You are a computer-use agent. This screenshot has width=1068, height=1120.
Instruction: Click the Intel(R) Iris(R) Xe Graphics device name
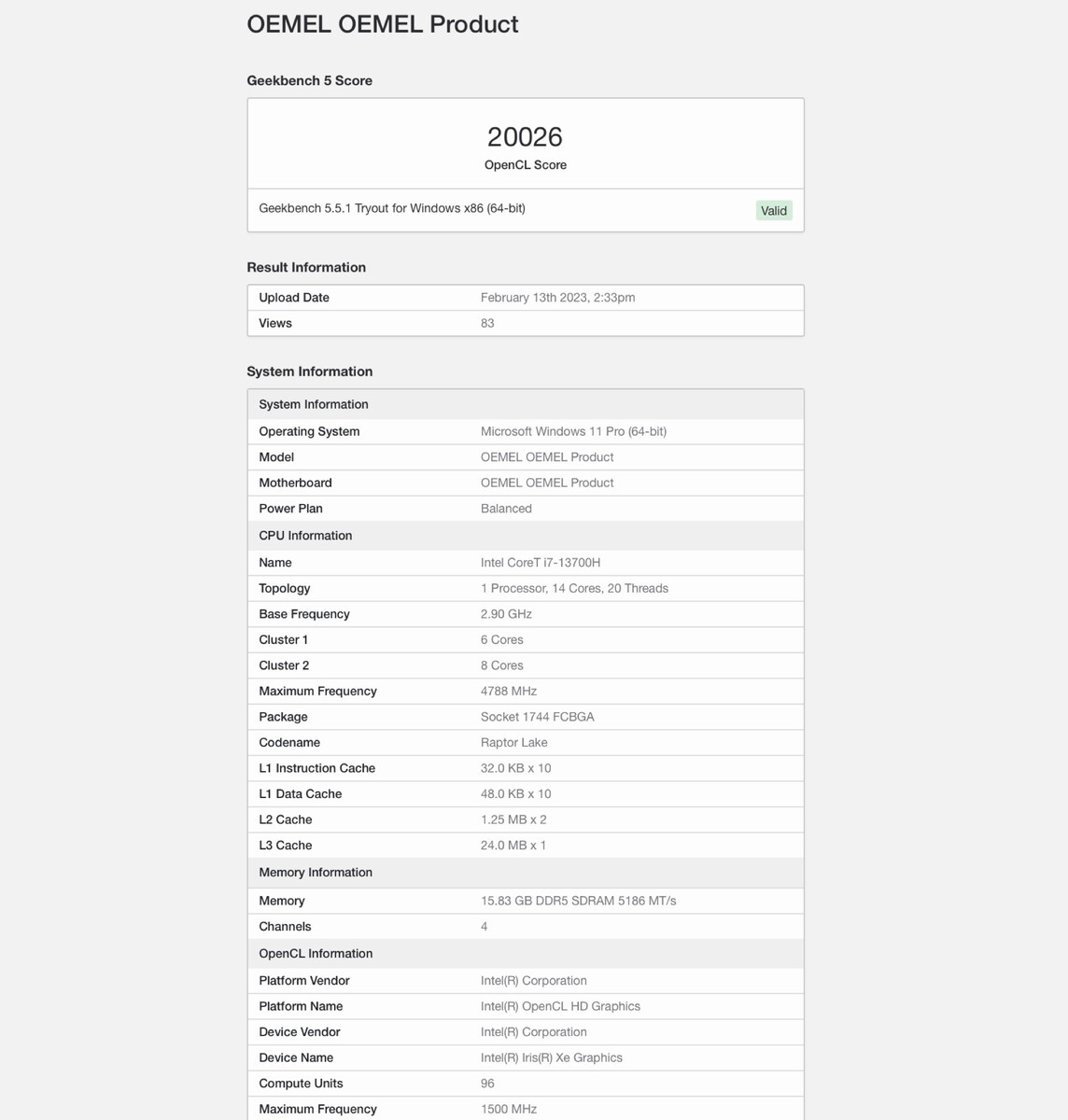[551, 1058]
